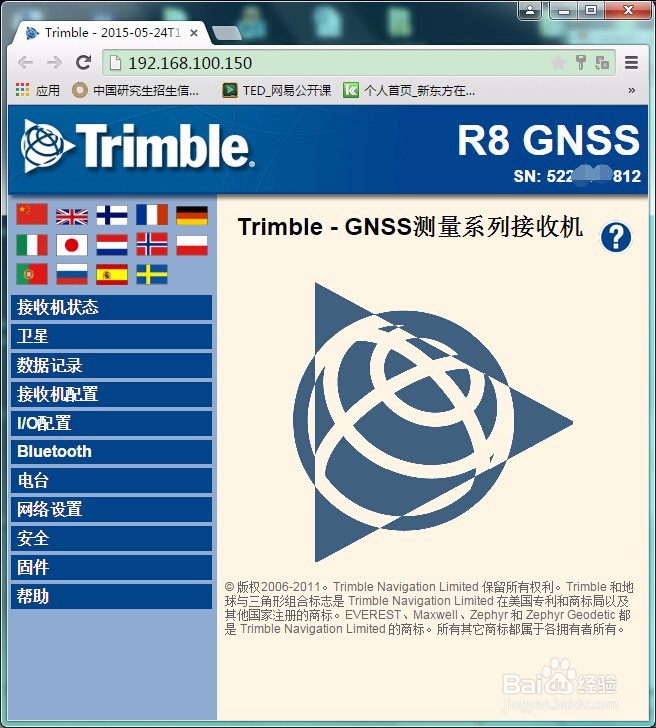
Task: Open a new tab button
Action: point(227,33)
